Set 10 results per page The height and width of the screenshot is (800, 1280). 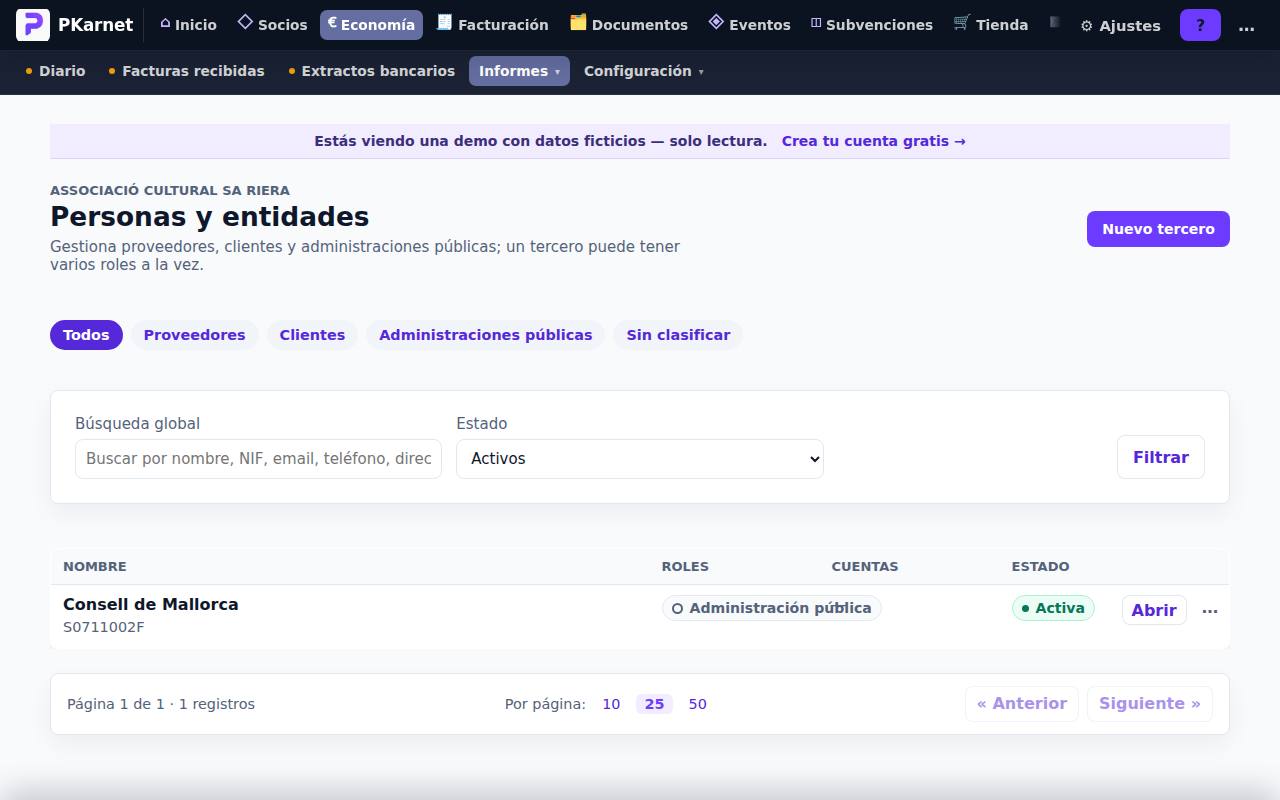(x=611, y=704)
